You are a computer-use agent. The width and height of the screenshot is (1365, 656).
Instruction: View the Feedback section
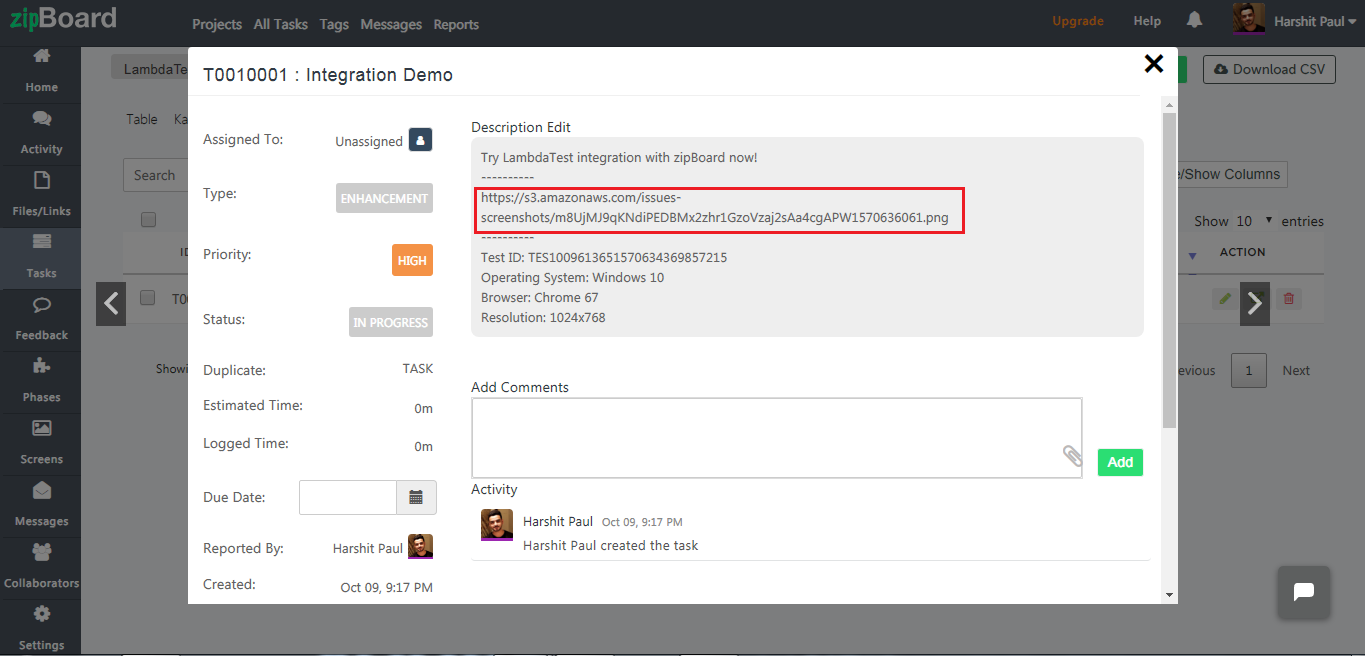40,320
